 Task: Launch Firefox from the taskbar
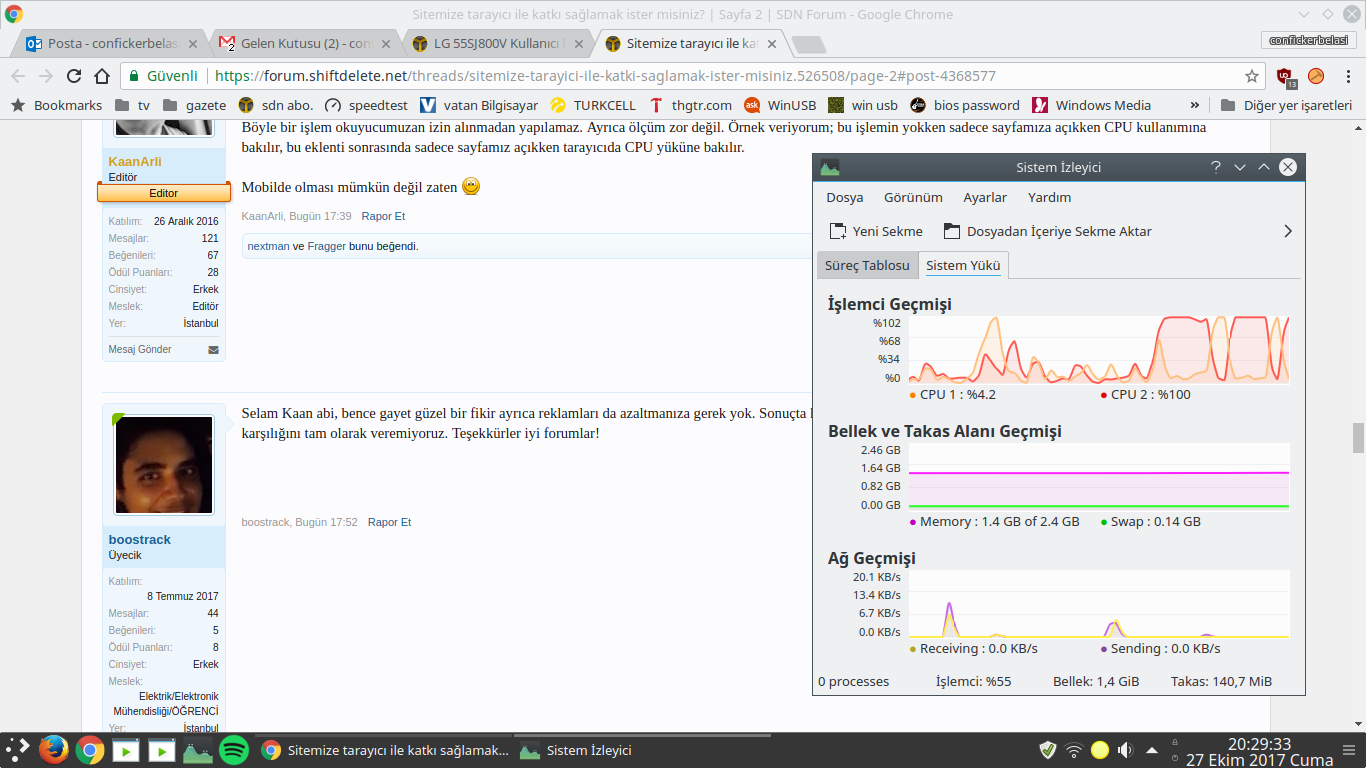pyautogui.click(x=54, y=750)
